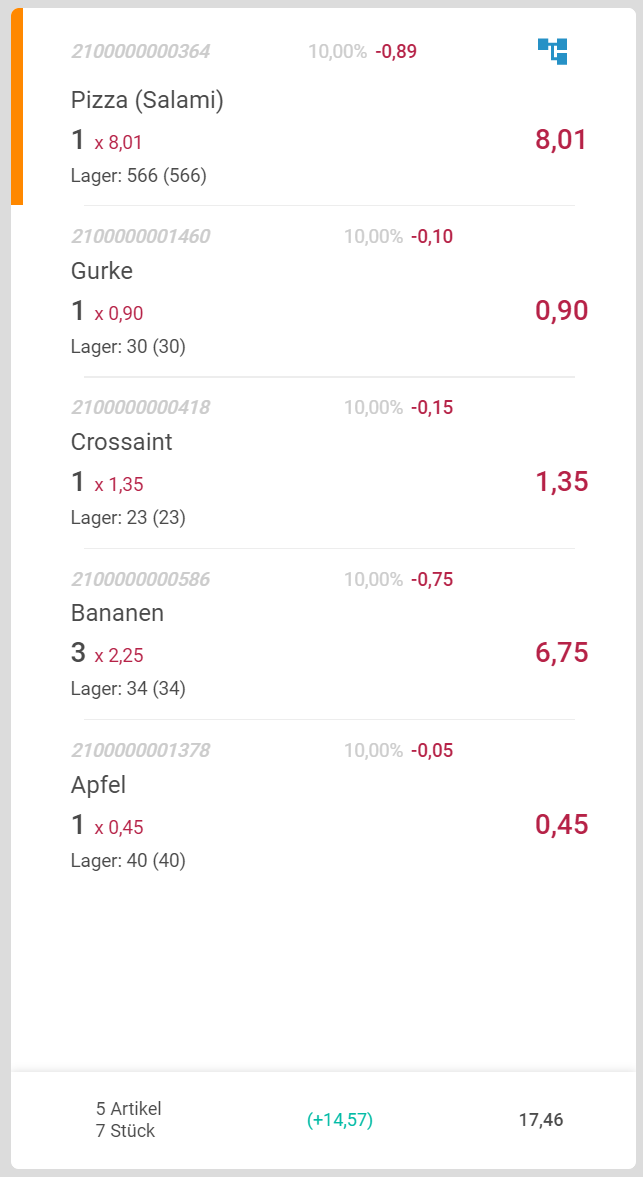Image resolution: width=643 pixels, height=1177 pixels.
Task: Click the Pizza unit price x 8,01
Action: click(118, 143)
